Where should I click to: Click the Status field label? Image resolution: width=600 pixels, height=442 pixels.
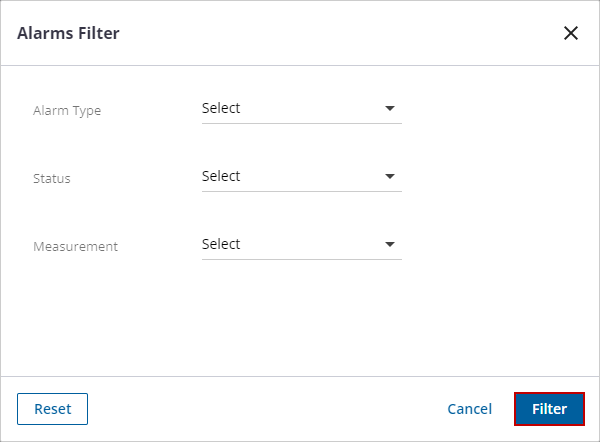[52, 178]
